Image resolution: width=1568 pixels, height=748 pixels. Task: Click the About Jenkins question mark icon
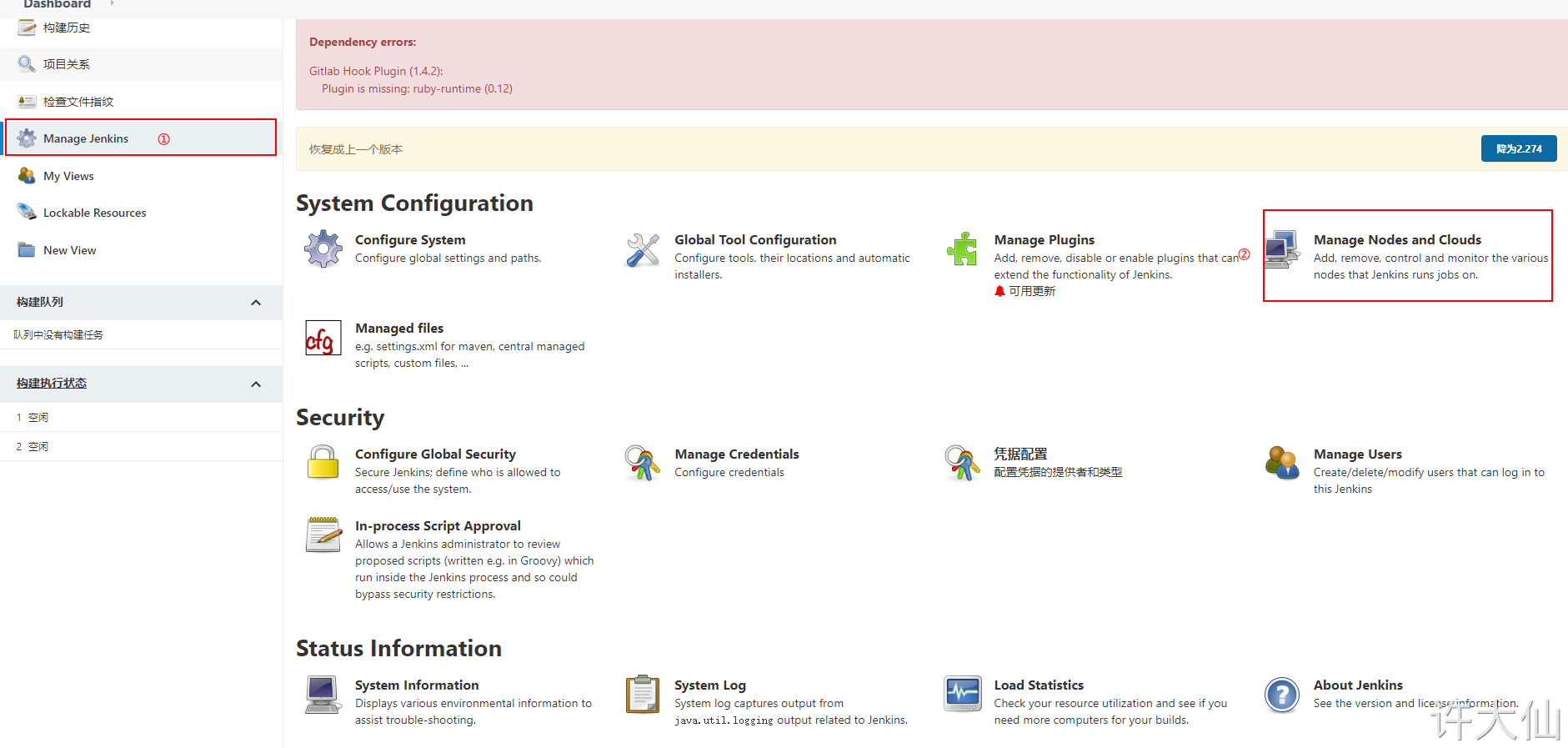coord(1282,695)
